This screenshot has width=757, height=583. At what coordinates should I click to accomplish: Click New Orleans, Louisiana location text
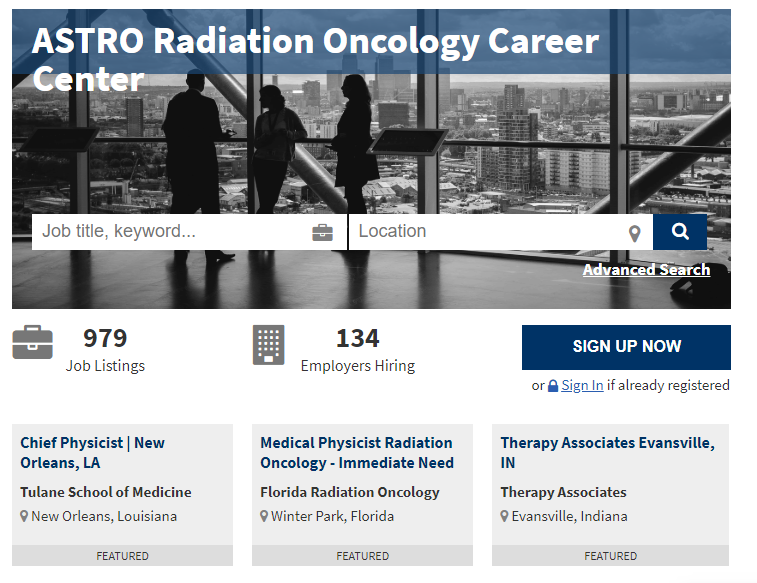104,516
